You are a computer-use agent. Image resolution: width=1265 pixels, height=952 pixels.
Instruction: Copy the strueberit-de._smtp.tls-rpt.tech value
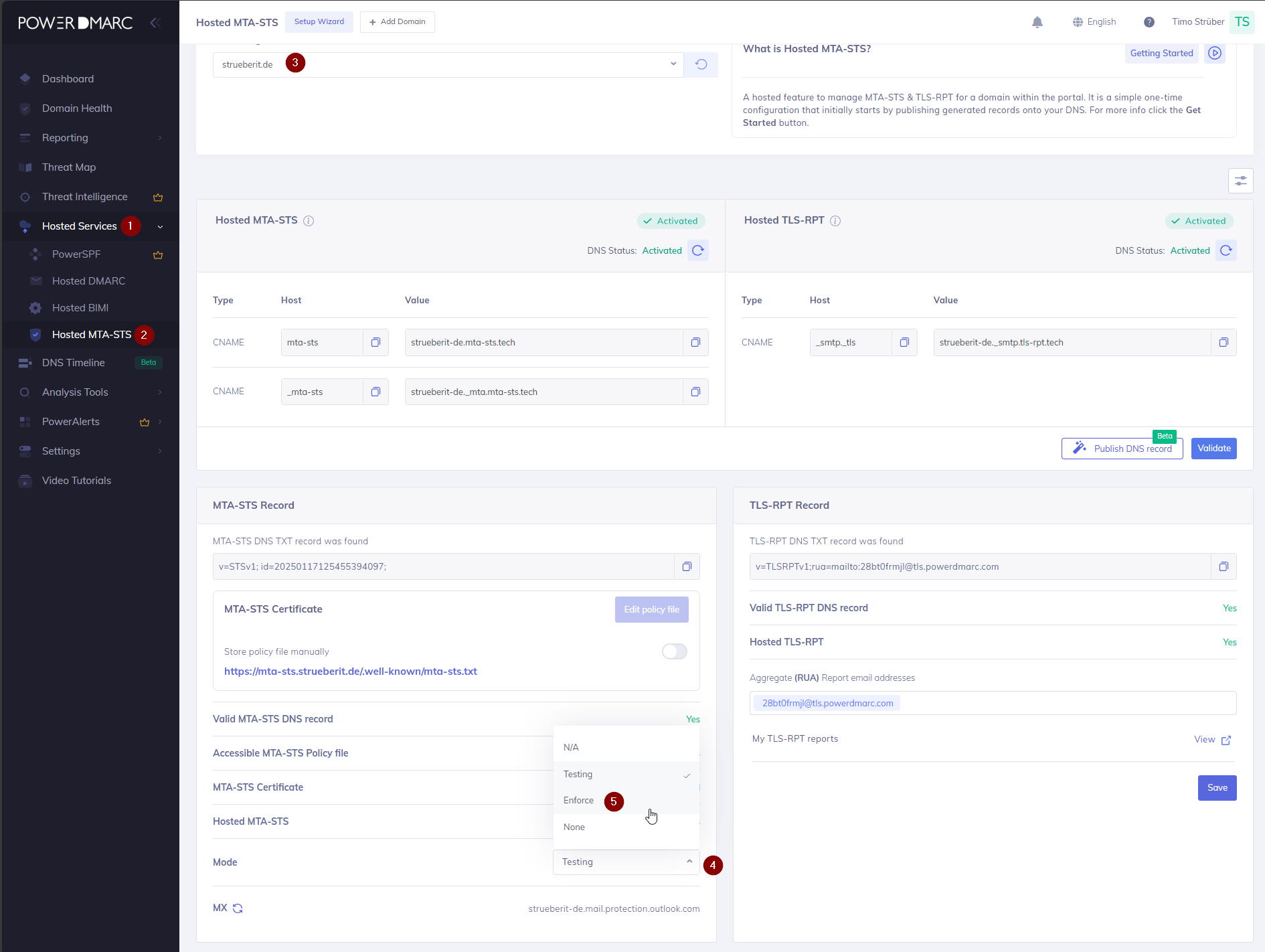tap(1223, 343)
